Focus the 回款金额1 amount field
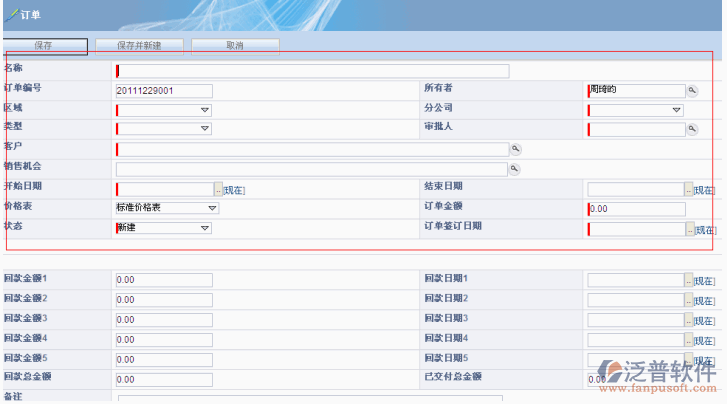Viewport: 727px width, 404px height. pyautogui.click(x=164, y=280)
